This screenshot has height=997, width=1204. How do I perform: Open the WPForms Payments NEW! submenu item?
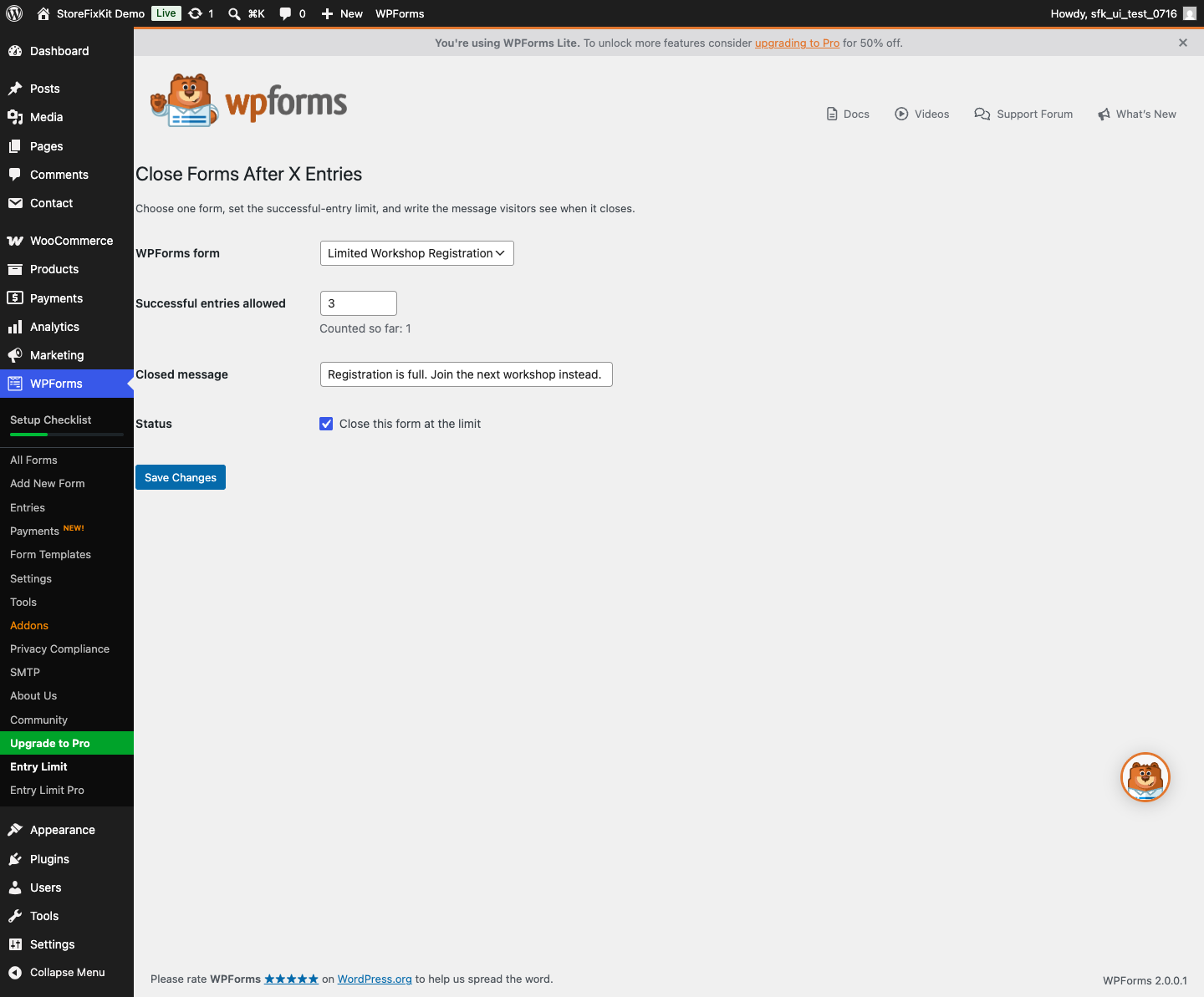tap(47, 531)
